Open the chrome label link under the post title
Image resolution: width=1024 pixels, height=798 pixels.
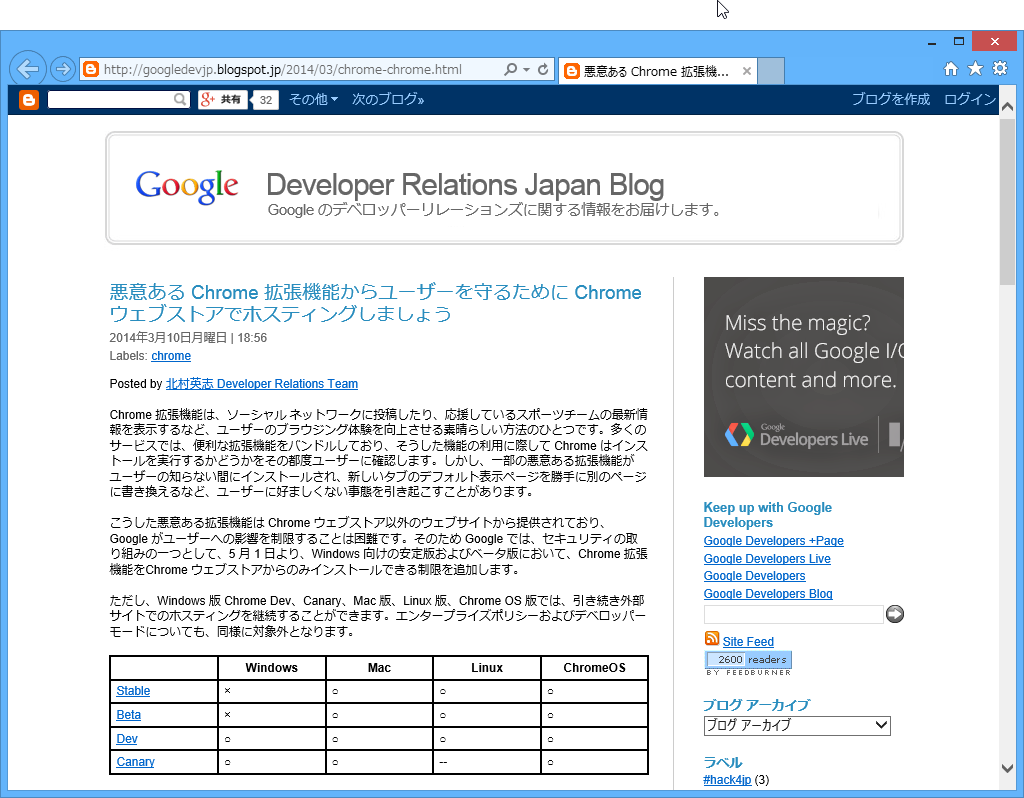tap(171, 356)
